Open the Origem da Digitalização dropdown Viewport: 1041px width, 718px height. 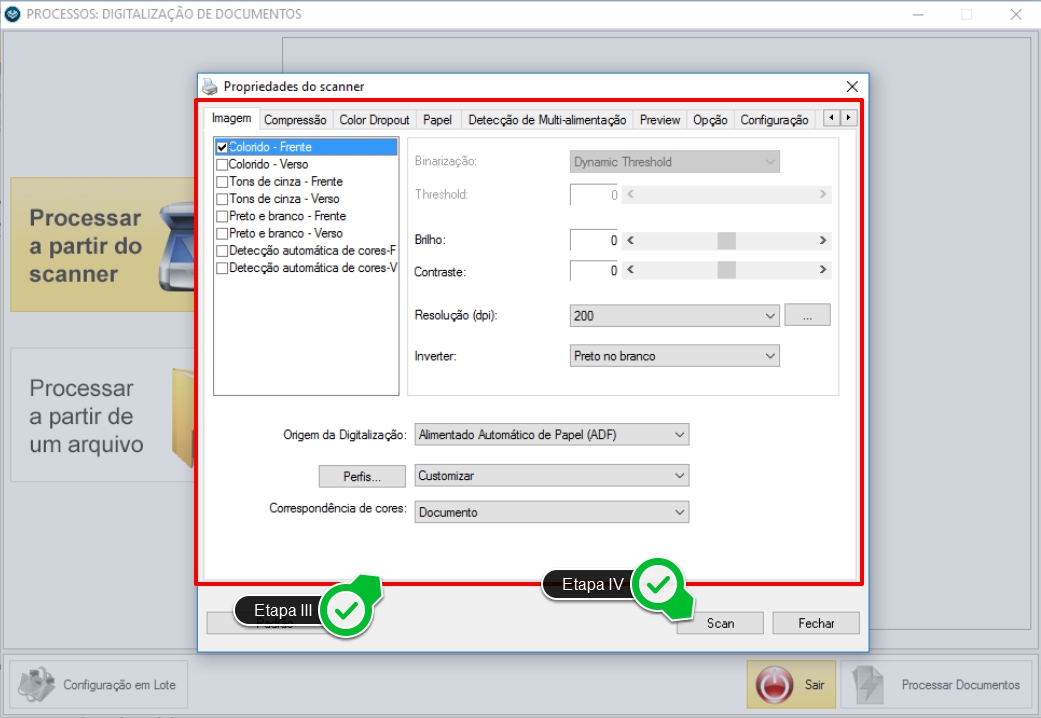[x=552, y=435]
